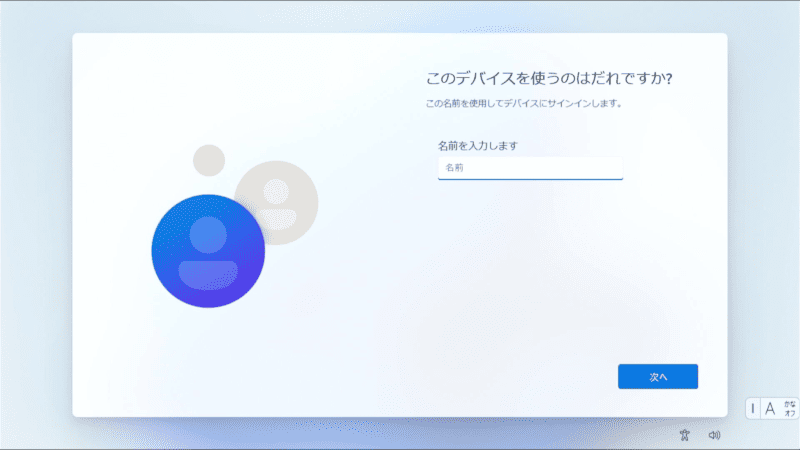
Task: Open the Accessibility options icon
Action: [x=685, y=435]
